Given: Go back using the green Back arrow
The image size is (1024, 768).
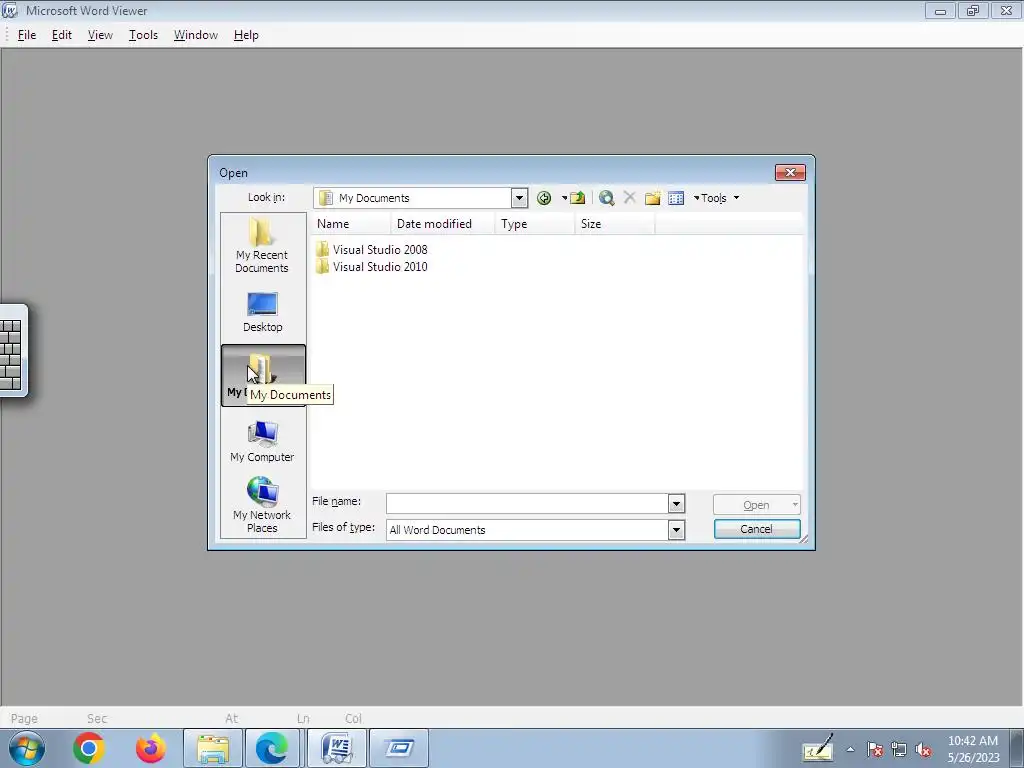Looking at the screenshot, I should (x=543, y=198).
